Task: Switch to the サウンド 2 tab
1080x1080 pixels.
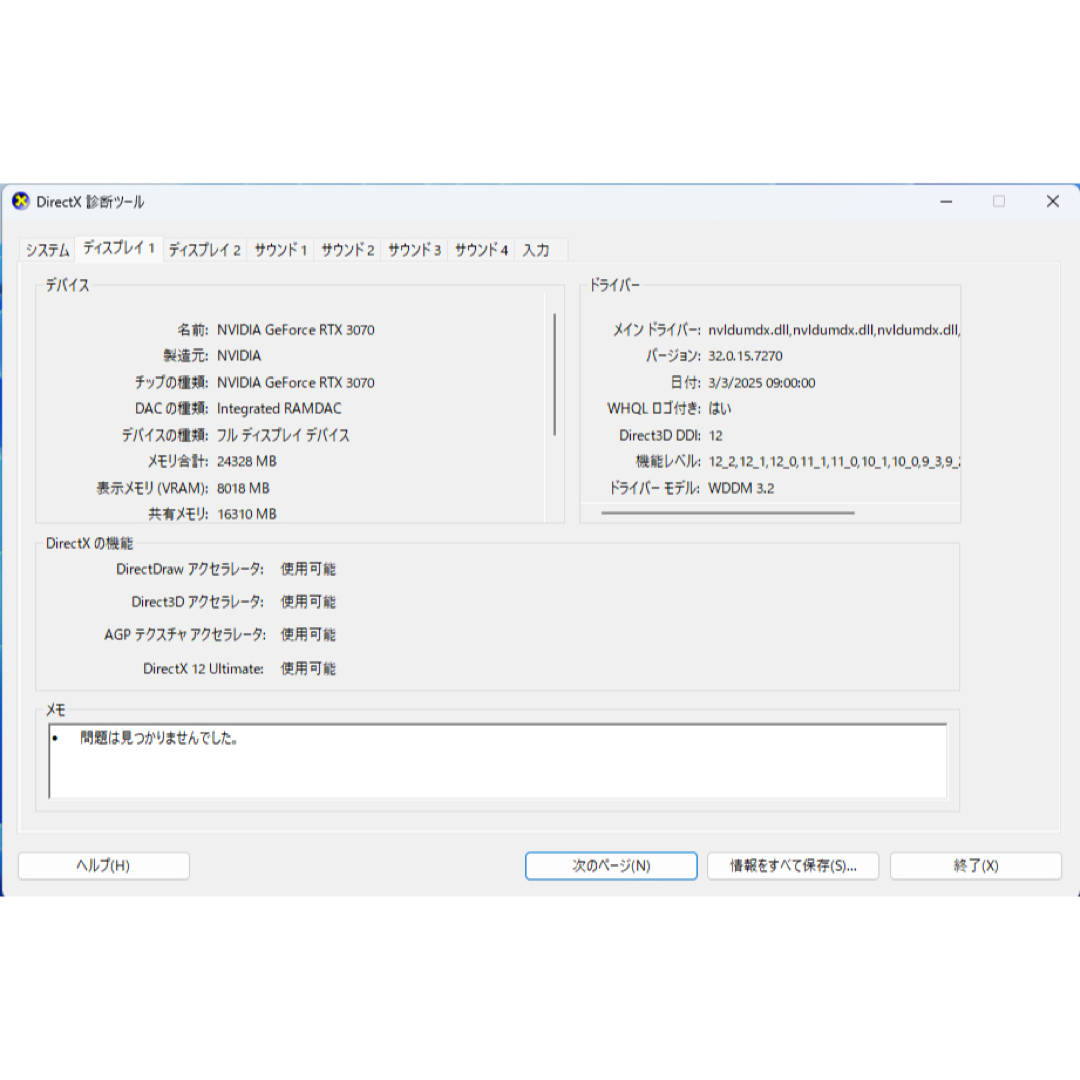Action: (347, 250)
